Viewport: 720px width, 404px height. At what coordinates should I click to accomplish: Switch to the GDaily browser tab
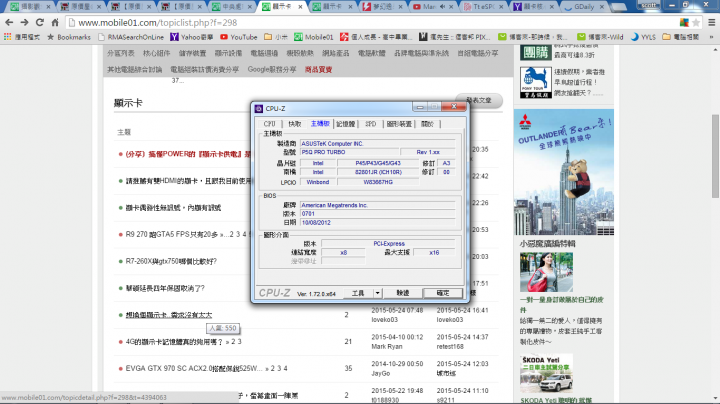click(x=584, y=7)
